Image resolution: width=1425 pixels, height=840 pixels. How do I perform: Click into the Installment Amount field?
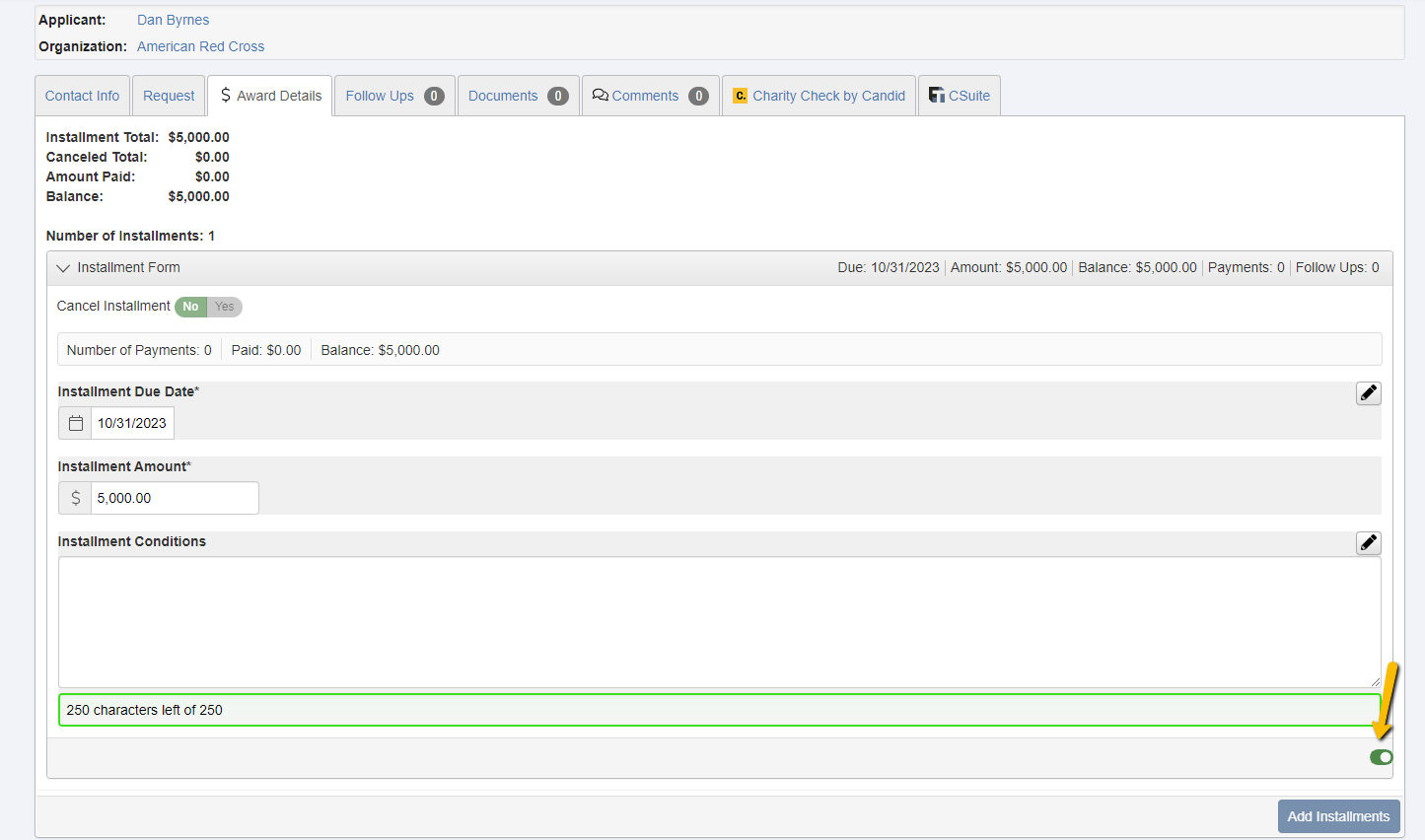point(175,498)
